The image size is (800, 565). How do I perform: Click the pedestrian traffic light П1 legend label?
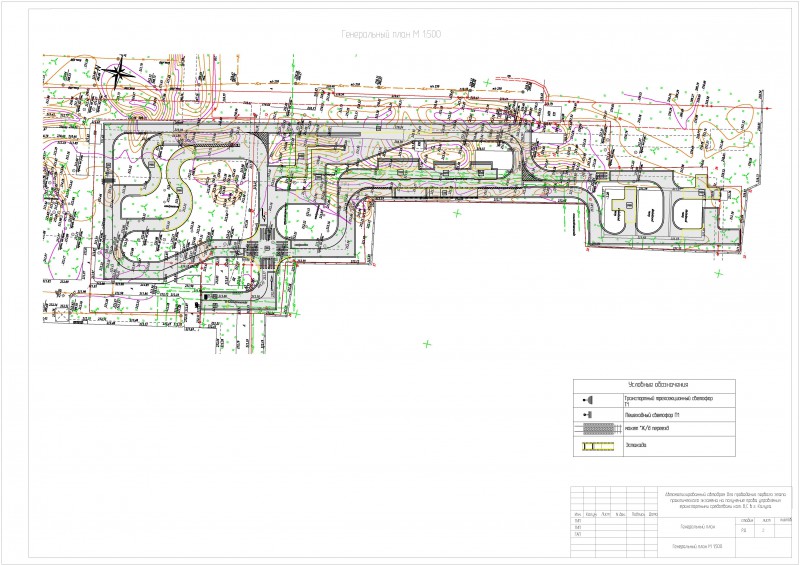pos(652,415)
